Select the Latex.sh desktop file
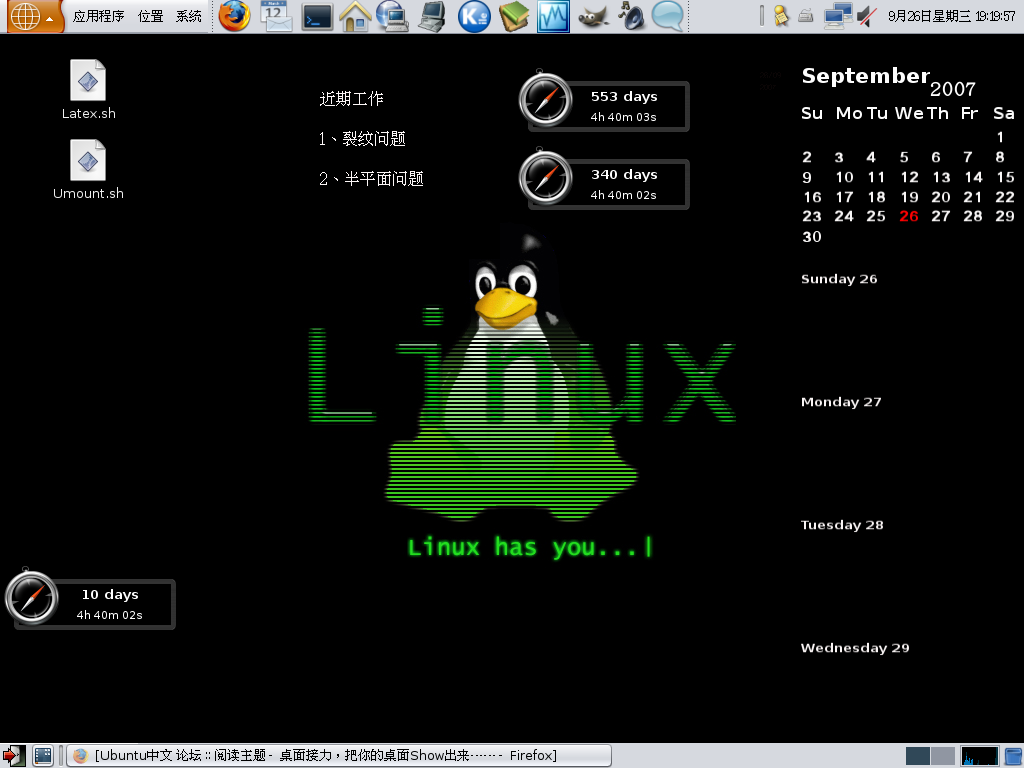Viewport: 1024px width, 768px height. pyautogui.click(x=88, y=89)
